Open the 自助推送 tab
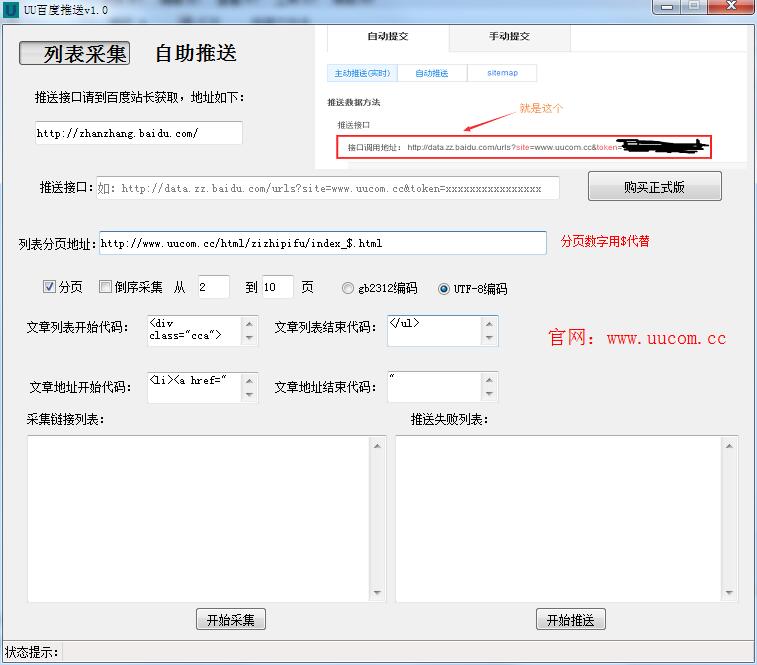 pos(196,54)
